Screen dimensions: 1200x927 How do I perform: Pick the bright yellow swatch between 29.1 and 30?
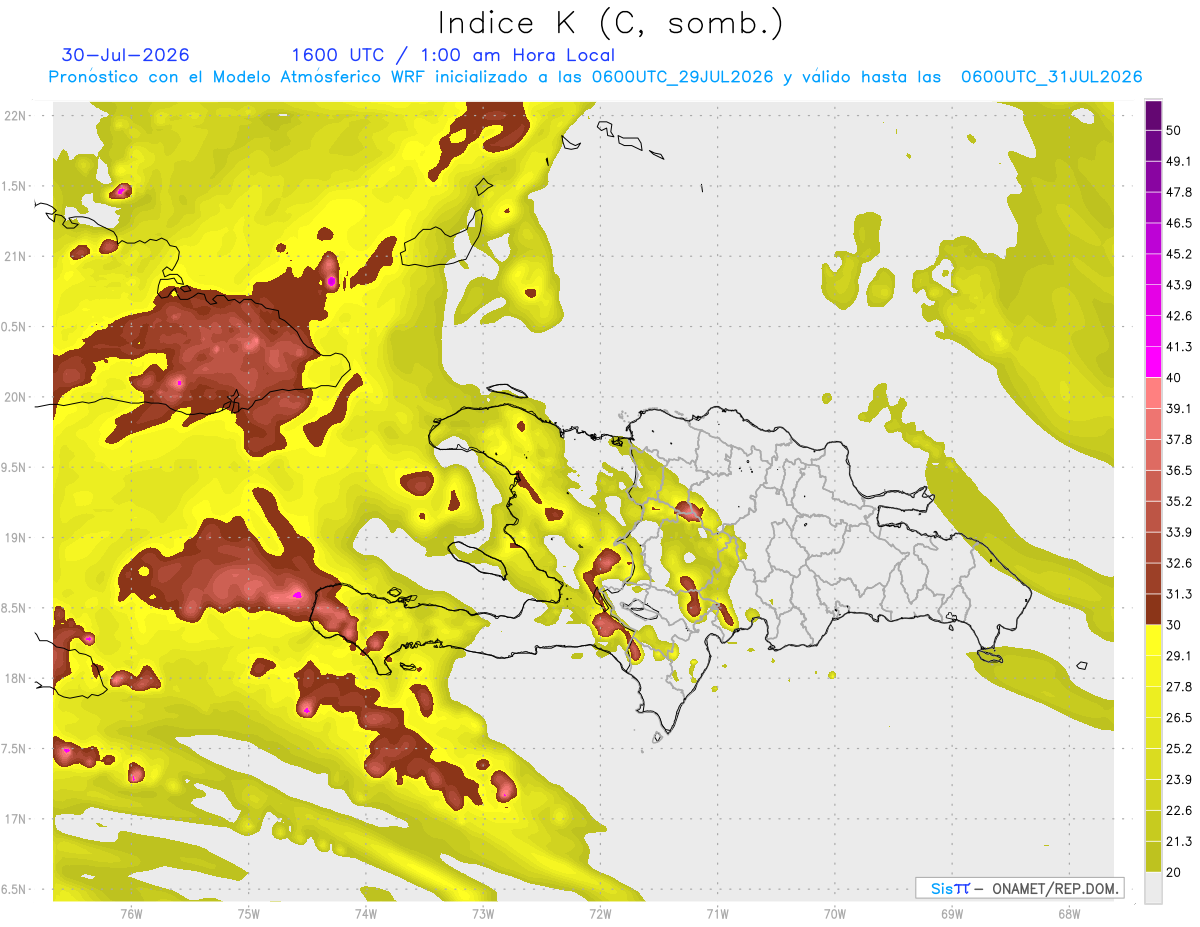(1153, 640)
